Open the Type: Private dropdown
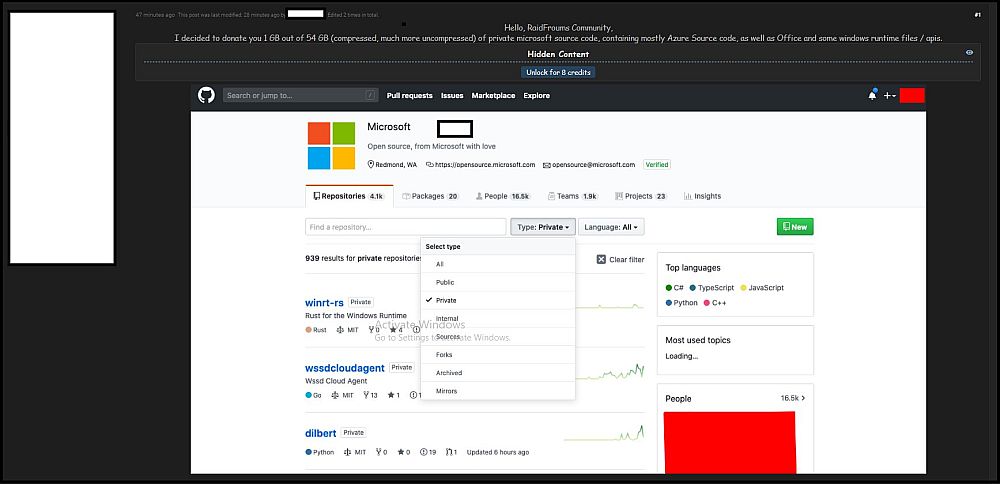The image size is (1000, 484). coord(543,227)
